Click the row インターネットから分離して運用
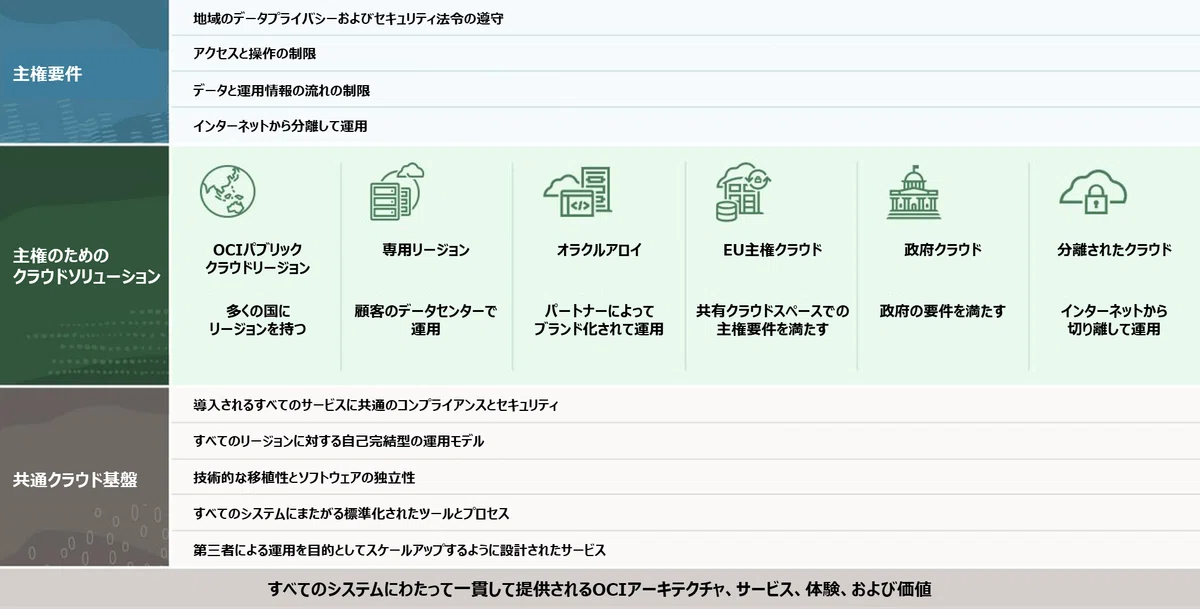This screenshot has width=1200, height=610. point(684,127)
